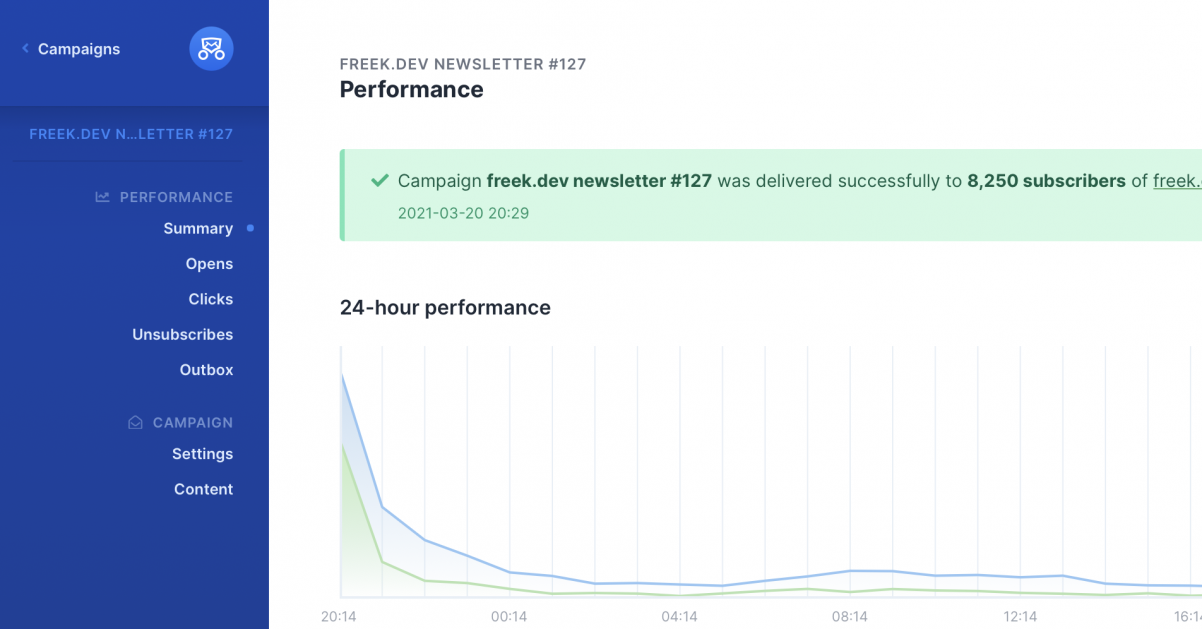Click the blue line peak at 20:14

342,373
